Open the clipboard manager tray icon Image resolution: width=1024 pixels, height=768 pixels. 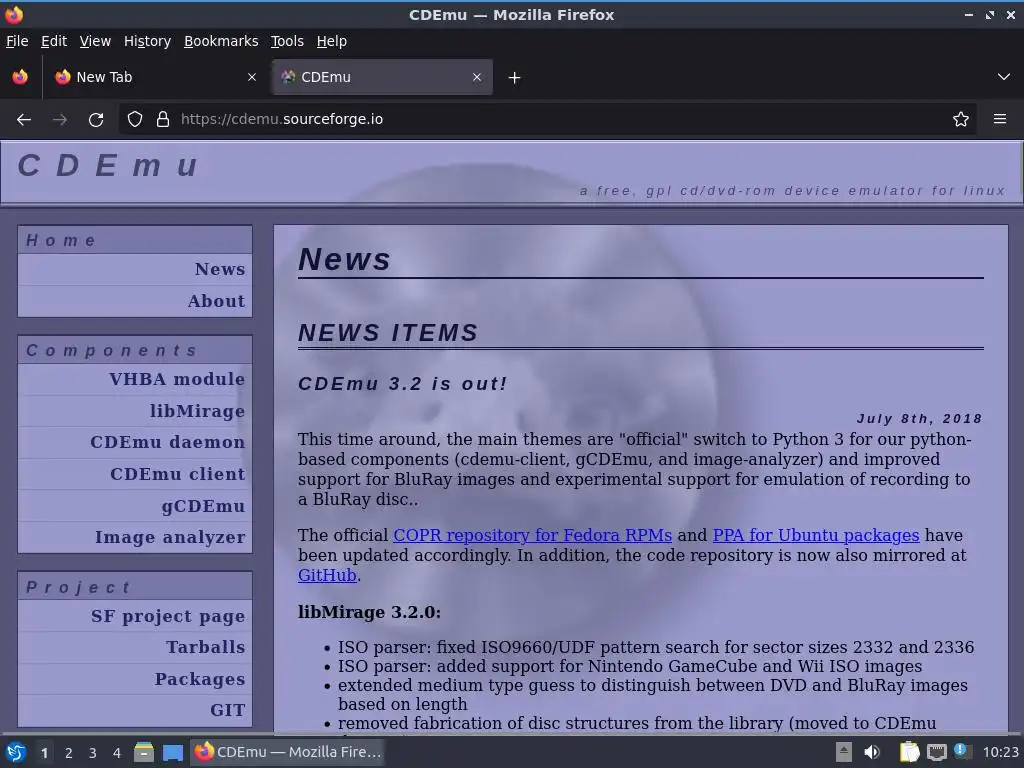click(x=909, y=752)
